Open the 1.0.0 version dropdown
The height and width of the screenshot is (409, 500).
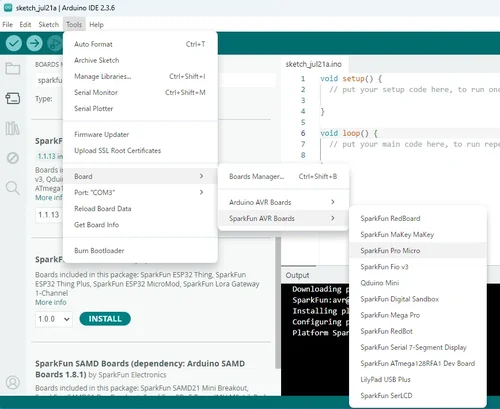tap(54, 319)
